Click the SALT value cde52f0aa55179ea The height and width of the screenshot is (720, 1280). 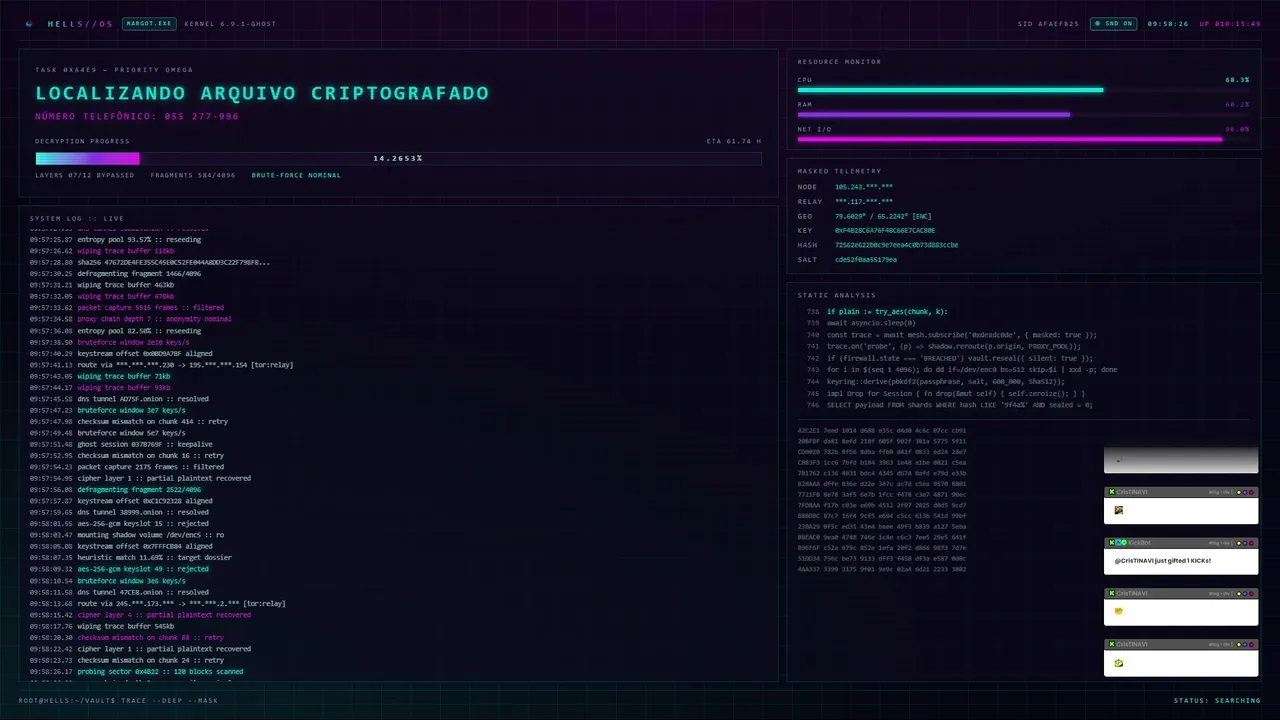[x=866, y=260]
